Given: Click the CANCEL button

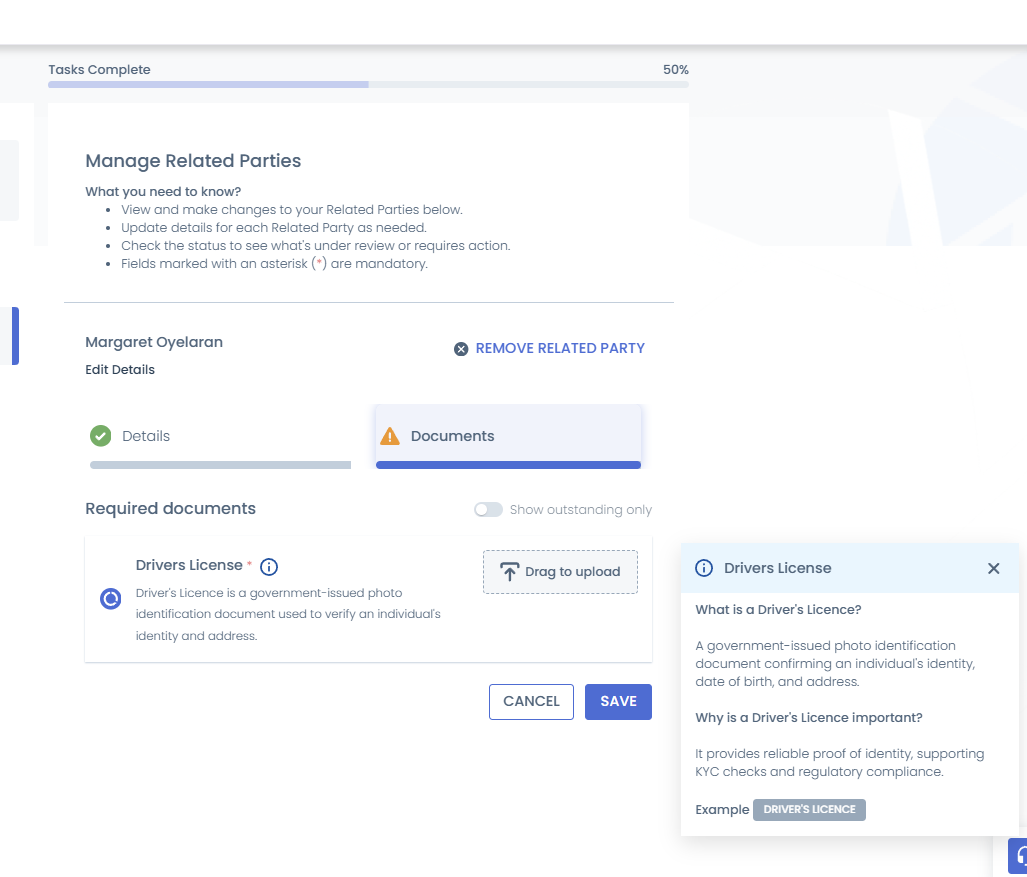Looking at the screenshot, I should tap(531, 701).
